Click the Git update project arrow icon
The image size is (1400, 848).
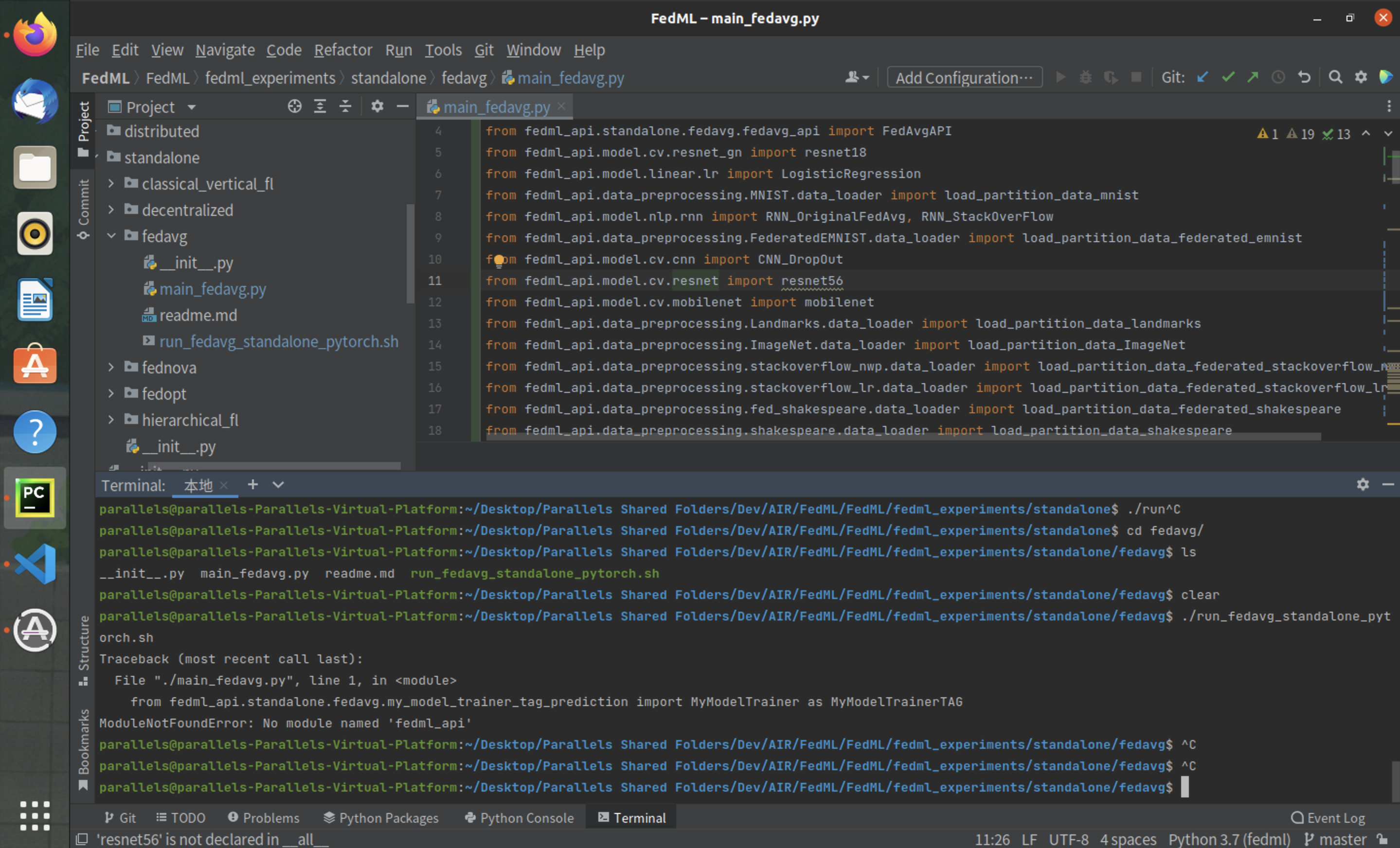[x=1203, y=77]
